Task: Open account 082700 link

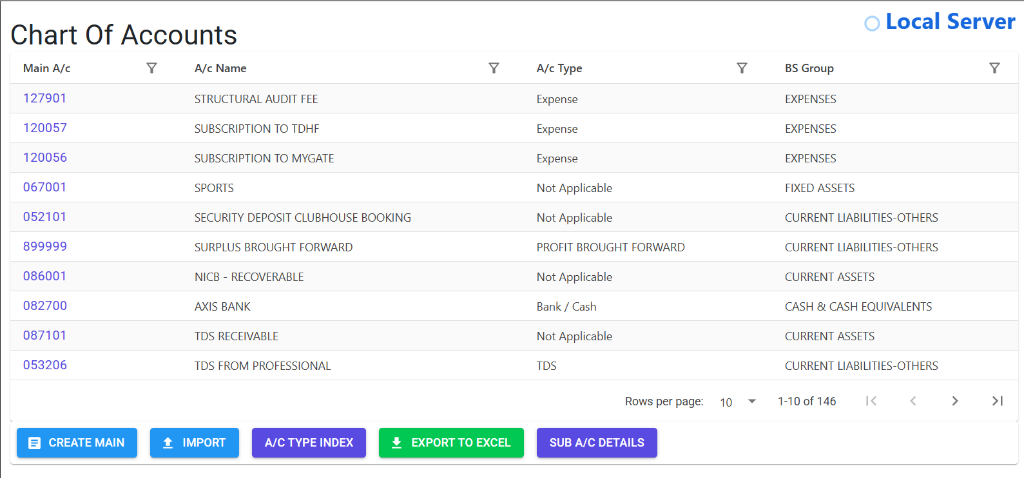Action: pos(45,306)
